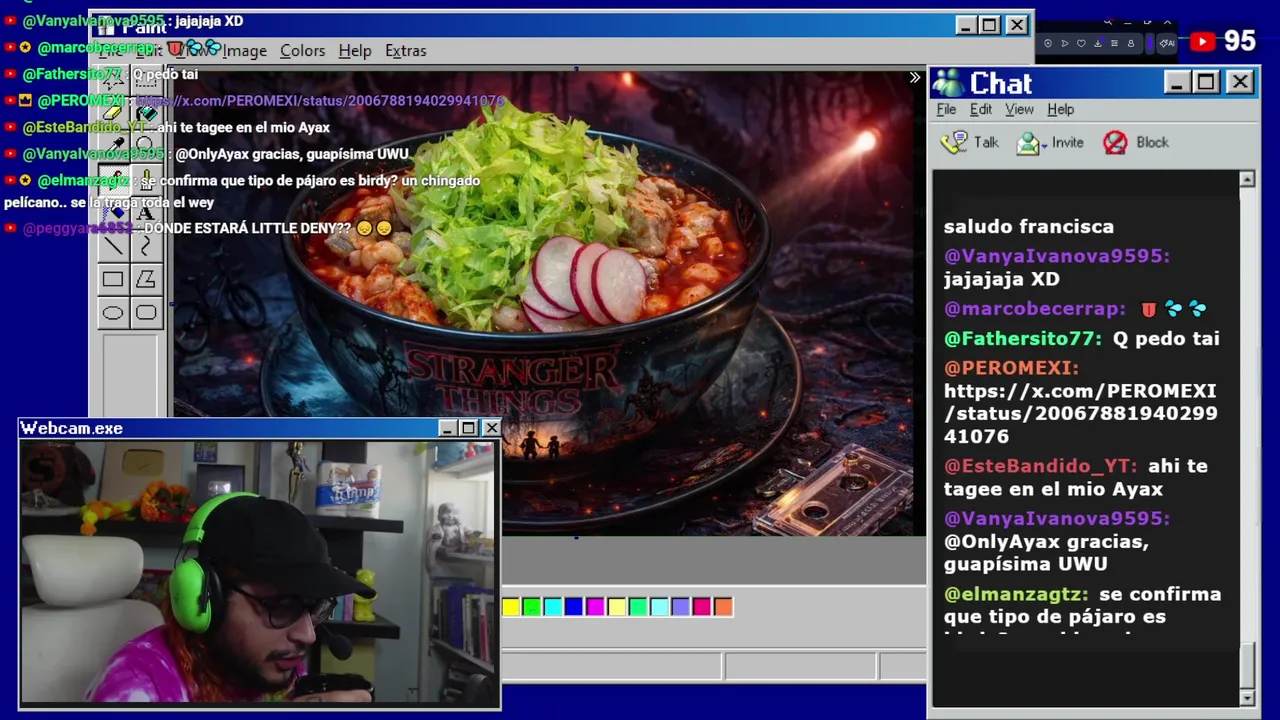
Task: Click the double chevron above the image
Action: pyautogui.click(x=914, y=77)
